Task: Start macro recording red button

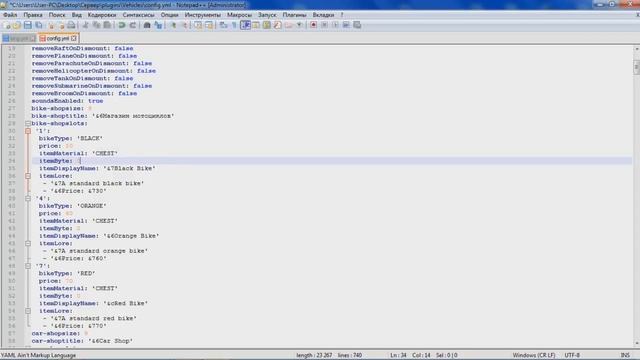Action: (x=313, y=25)
